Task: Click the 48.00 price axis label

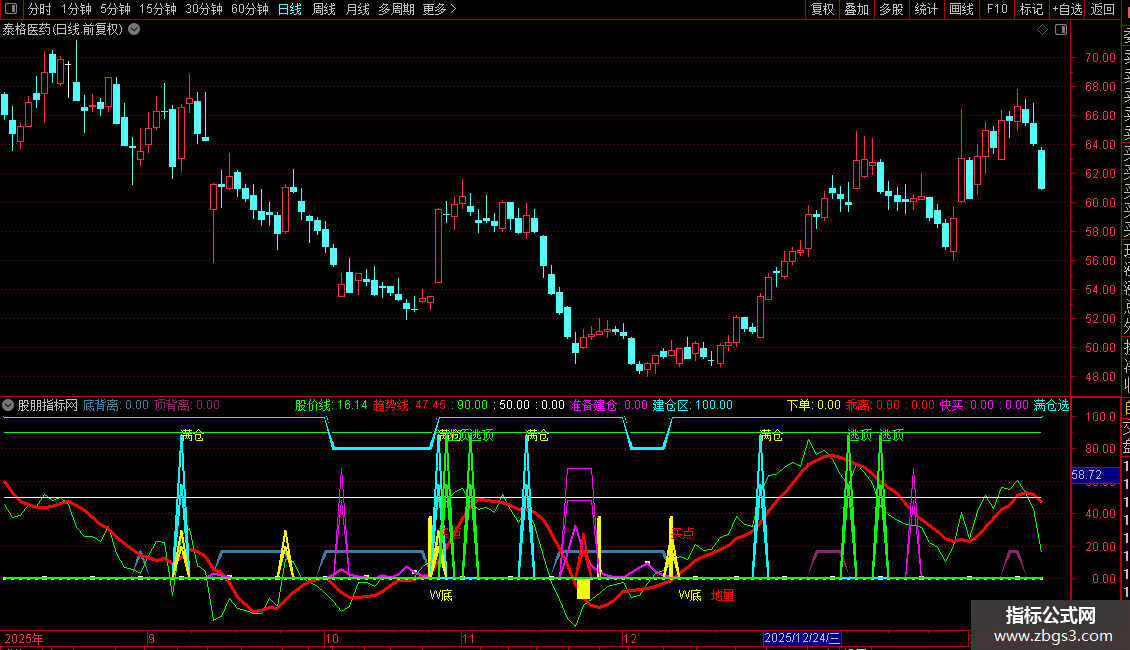Action: pyautogui.click(x=1100, y=377)
